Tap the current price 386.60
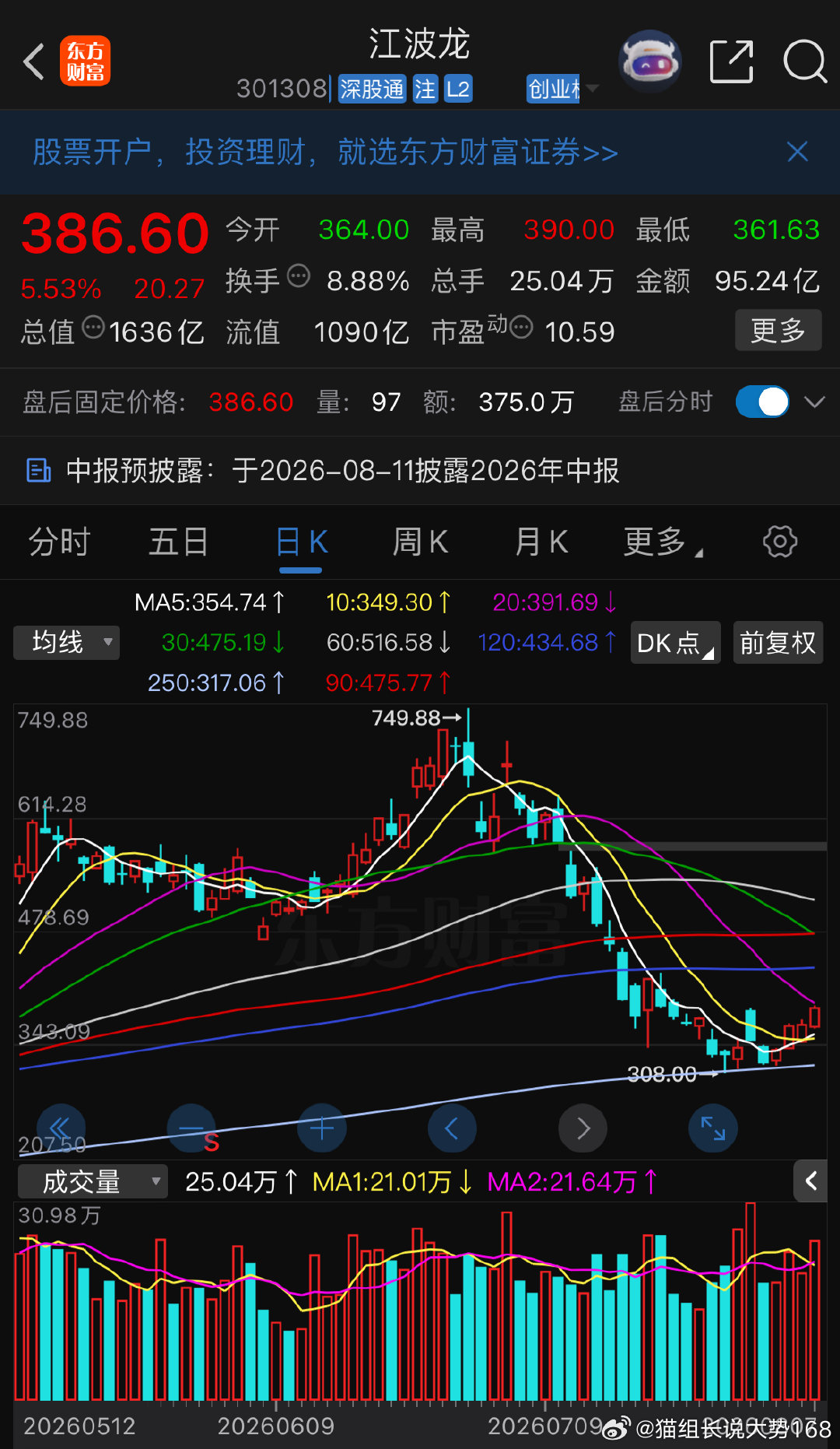840x1449 pixels. [115, 233]
